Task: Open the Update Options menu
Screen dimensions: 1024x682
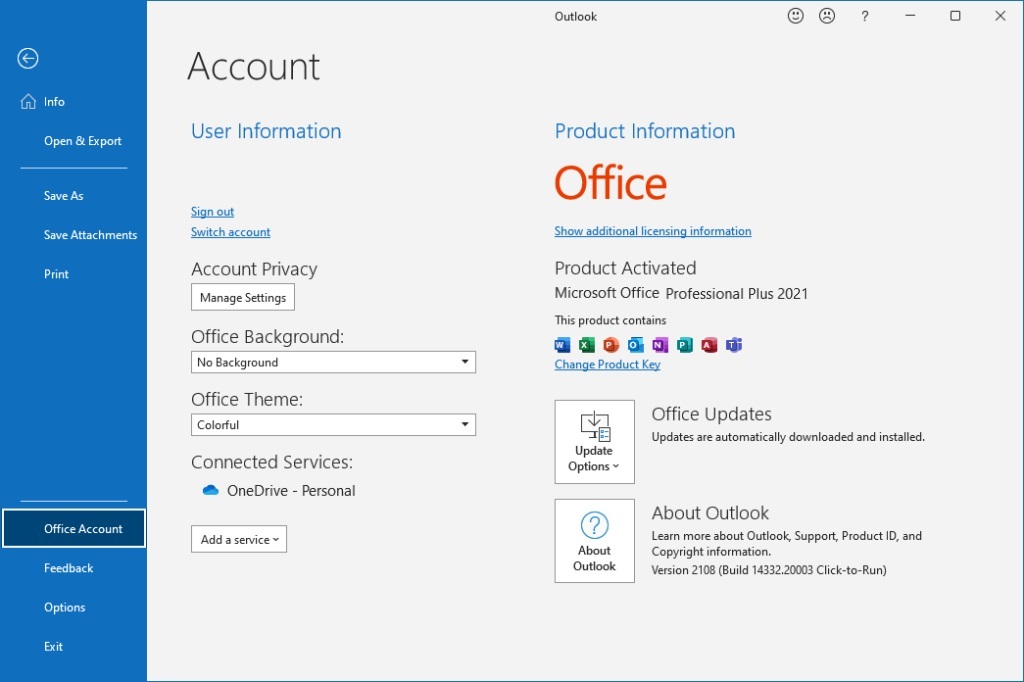Action: coord(594,442)
